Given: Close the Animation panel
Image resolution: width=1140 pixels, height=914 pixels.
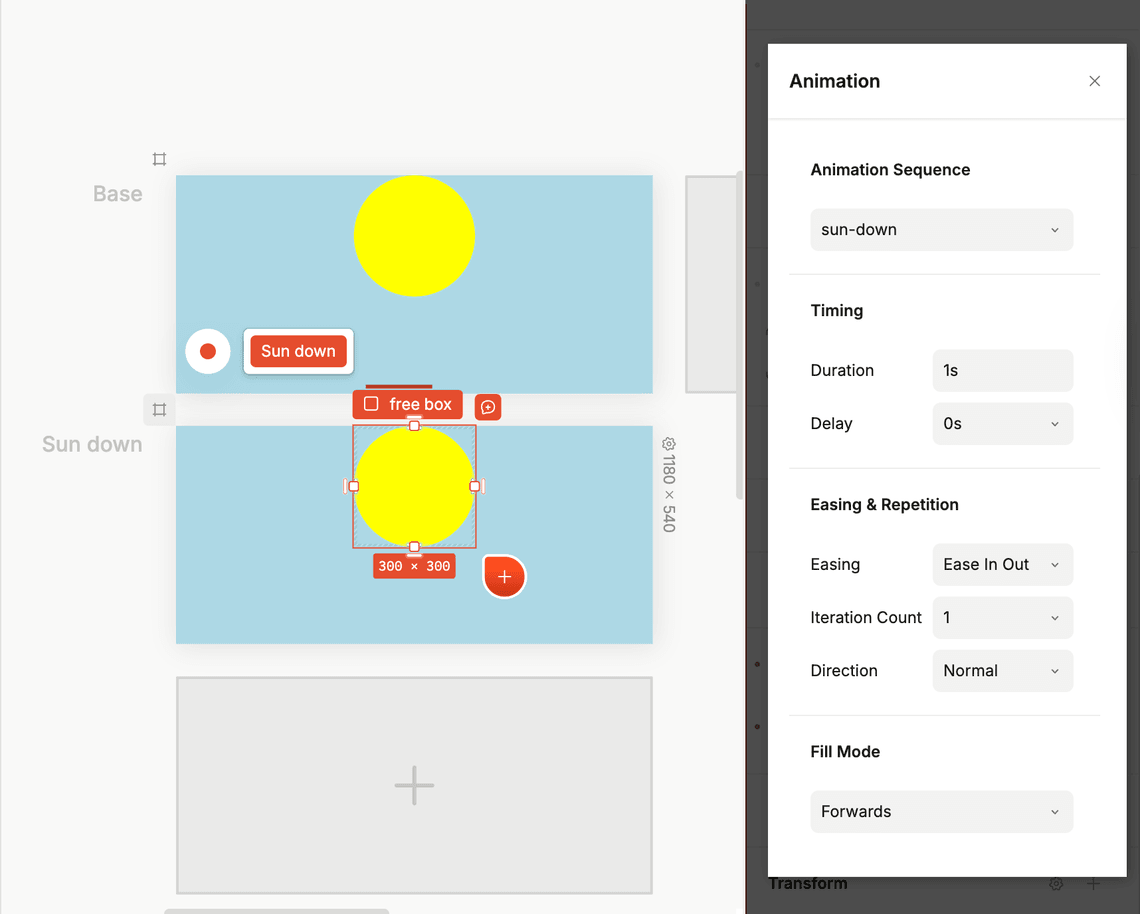Looking at the screenshot, I should [x=1094, y=81].
